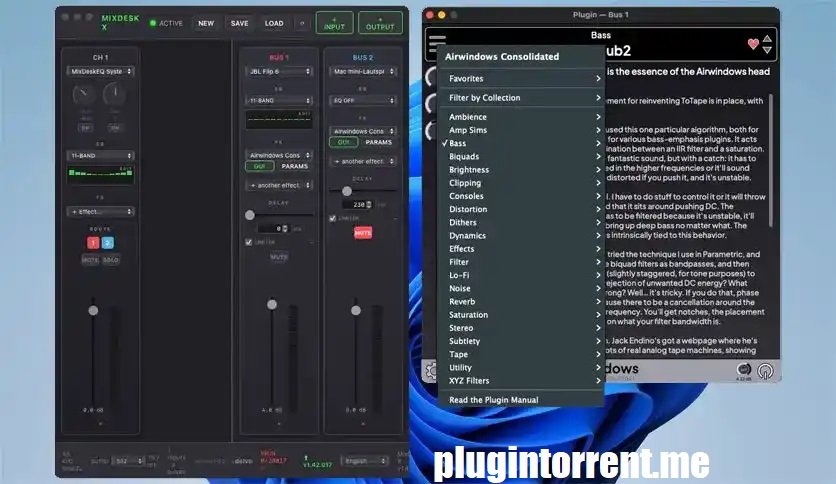Open BUS 1 effect PARAMS

[x=295, y=166]
